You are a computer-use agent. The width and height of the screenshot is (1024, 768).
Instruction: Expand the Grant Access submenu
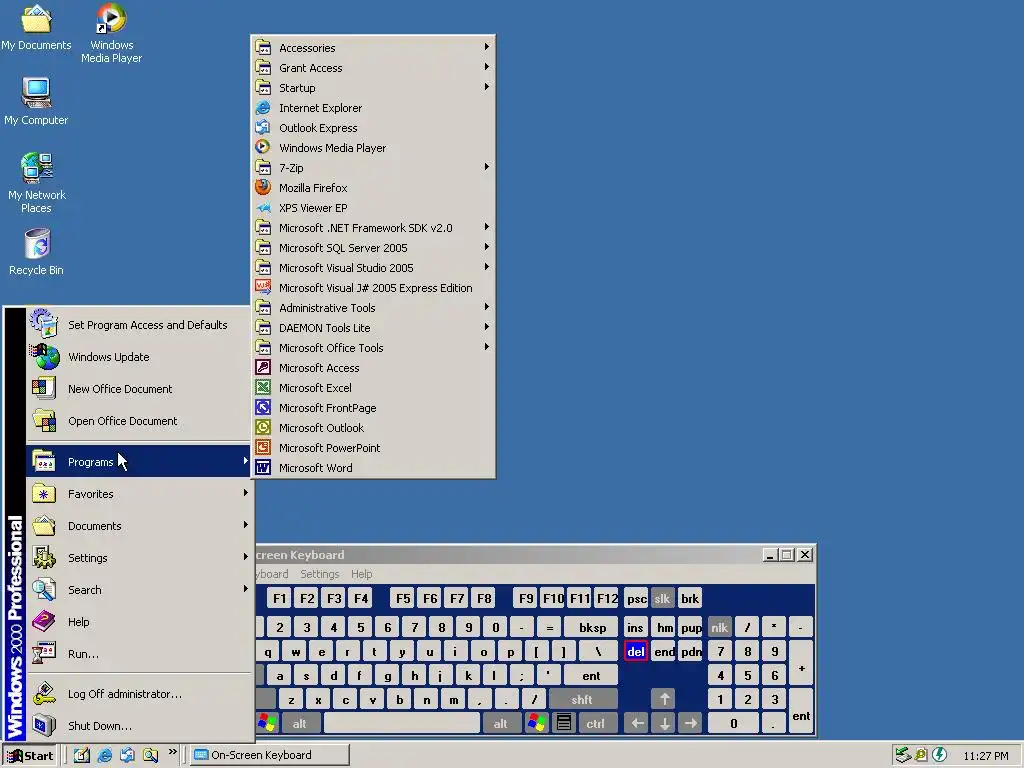[373, 68]
